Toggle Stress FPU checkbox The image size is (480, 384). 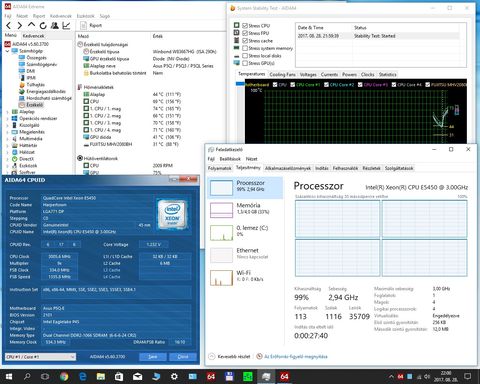click(x=245, y=33)
